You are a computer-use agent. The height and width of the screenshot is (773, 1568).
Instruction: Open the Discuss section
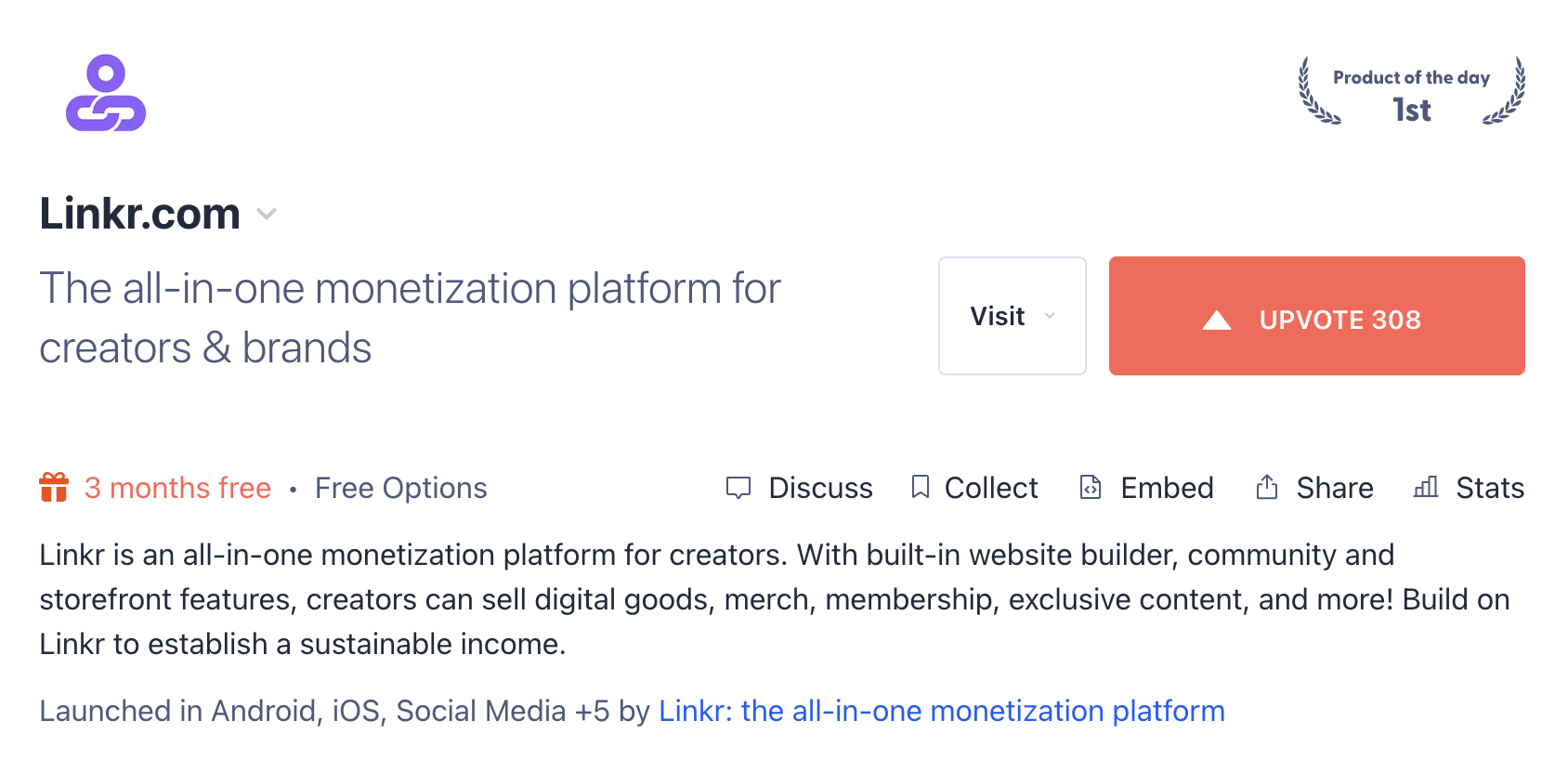(x=821, y=488)
